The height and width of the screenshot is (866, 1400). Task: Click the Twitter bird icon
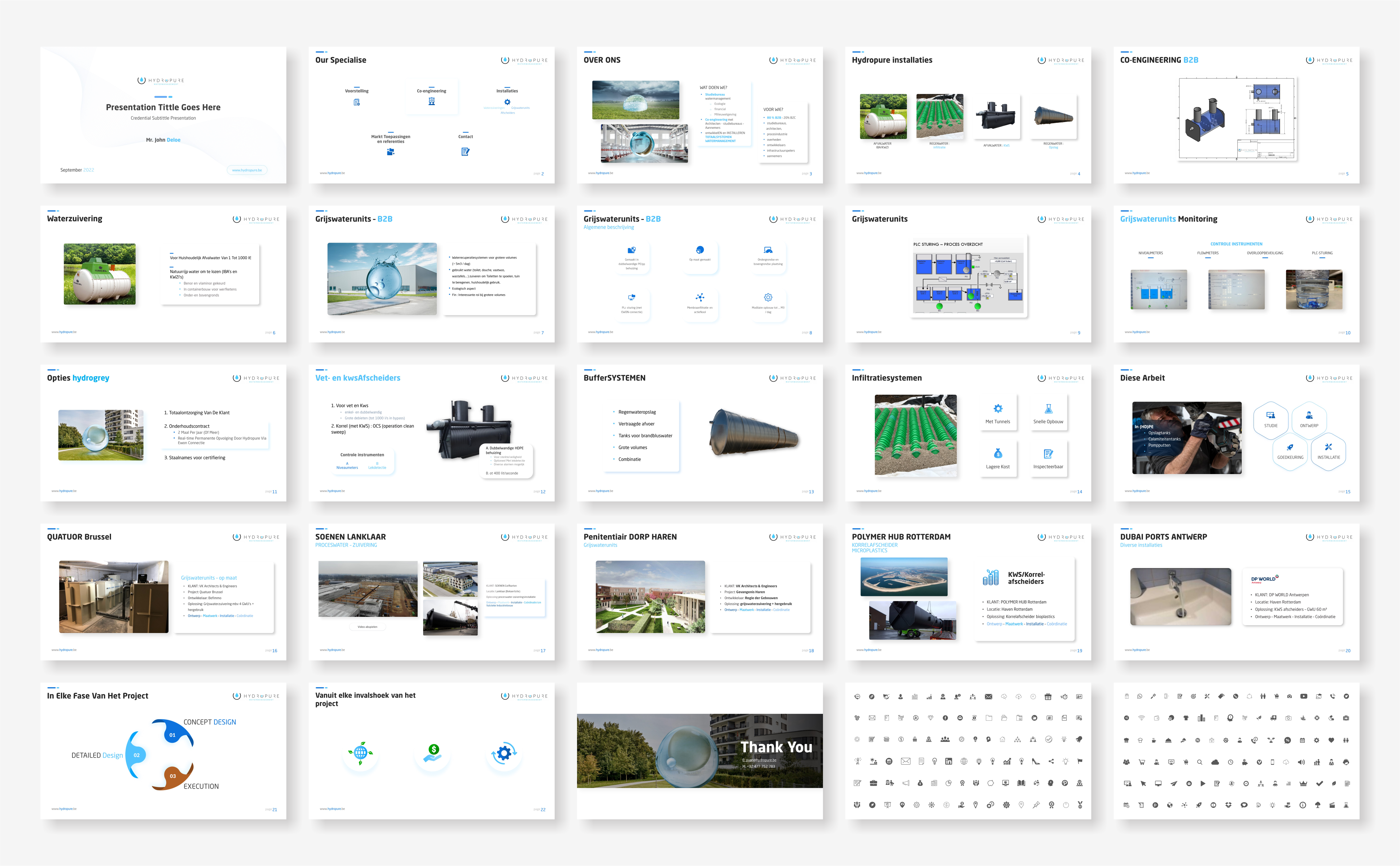pyautogui.click(x=1347, y=696)
